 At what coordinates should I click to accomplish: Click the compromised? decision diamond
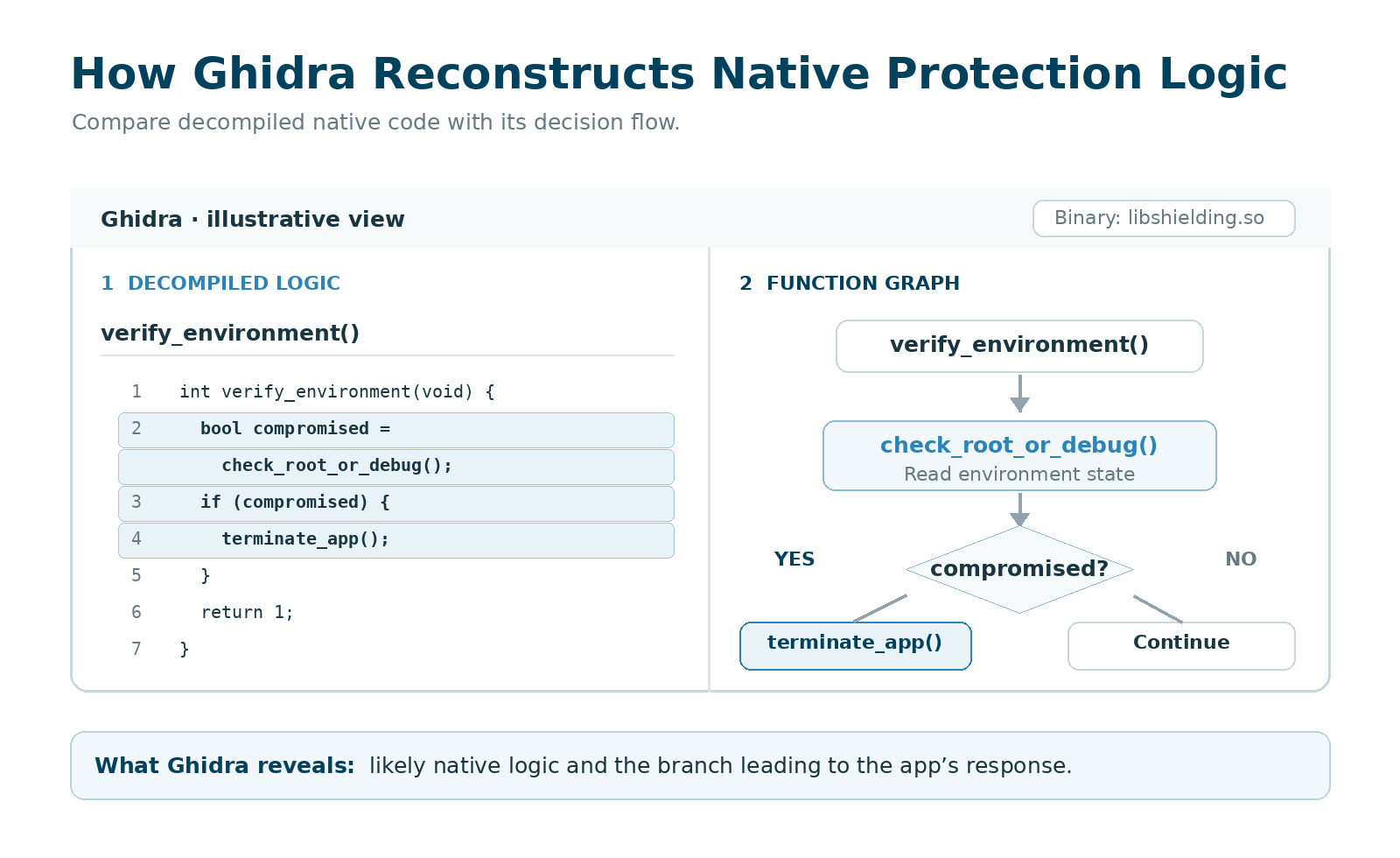pyautogui.click(x=1019, y=569)
